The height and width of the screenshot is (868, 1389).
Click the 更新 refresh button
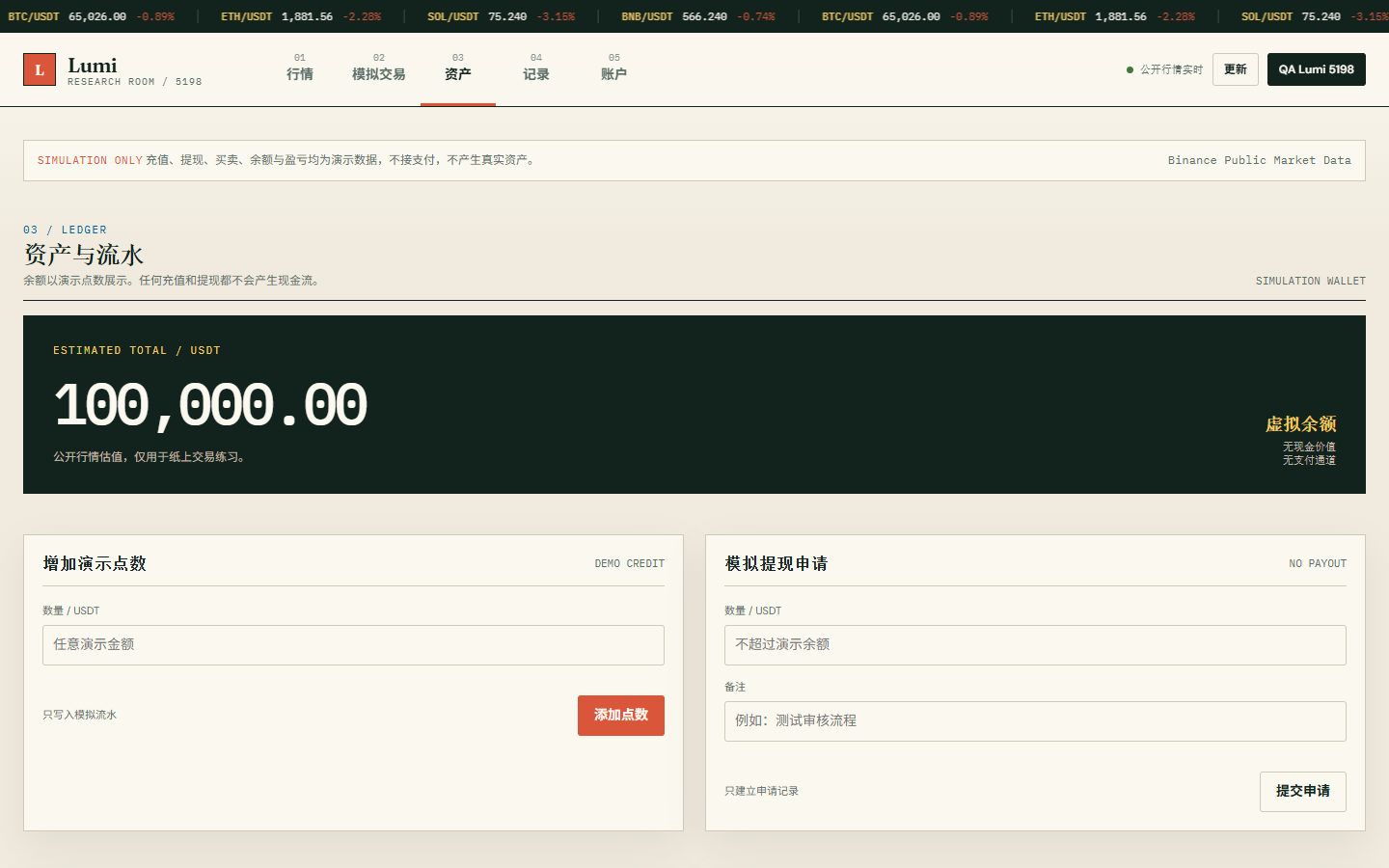click(1236, 69)
